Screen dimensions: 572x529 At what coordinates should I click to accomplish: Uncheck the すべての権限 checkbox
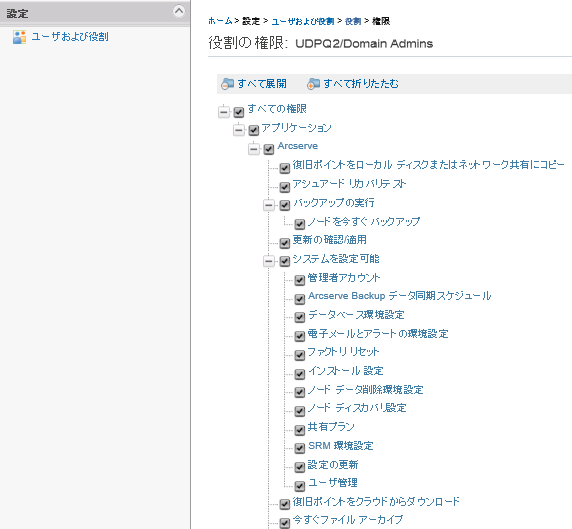point(239,112)
